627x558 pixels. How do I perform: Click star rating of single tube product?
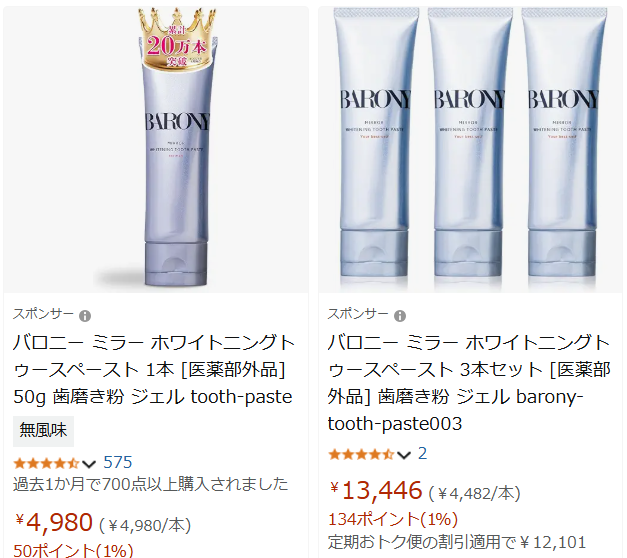[x=46, y=464]
